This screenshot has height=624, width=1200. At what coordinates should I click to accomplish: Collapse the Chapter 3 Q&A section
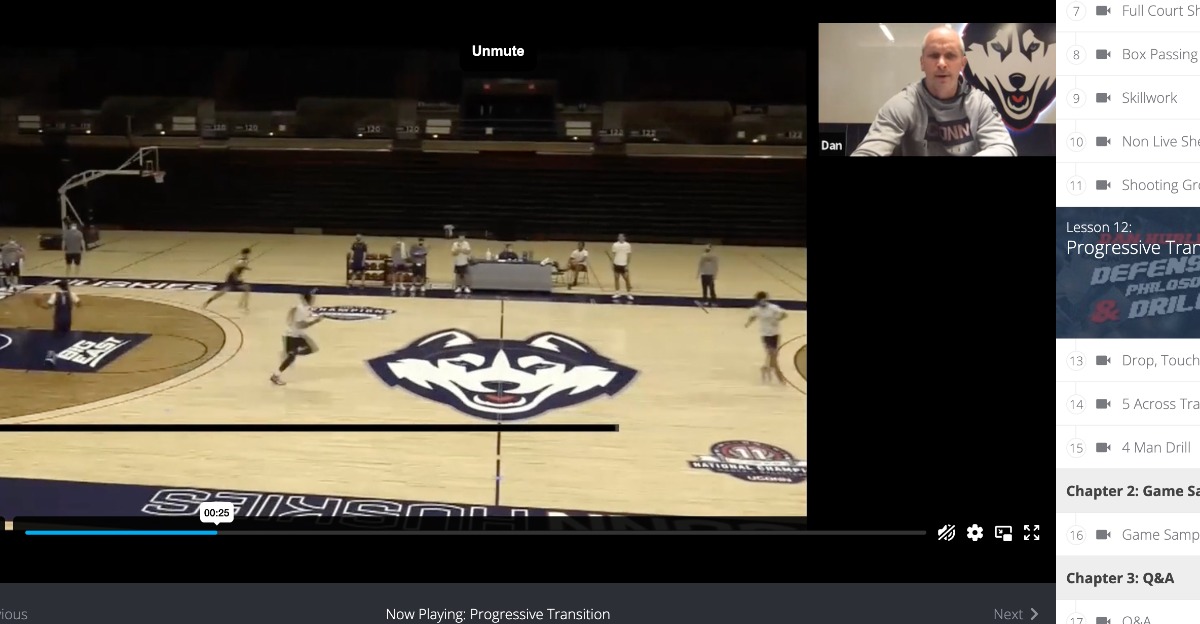point(1120,578)
